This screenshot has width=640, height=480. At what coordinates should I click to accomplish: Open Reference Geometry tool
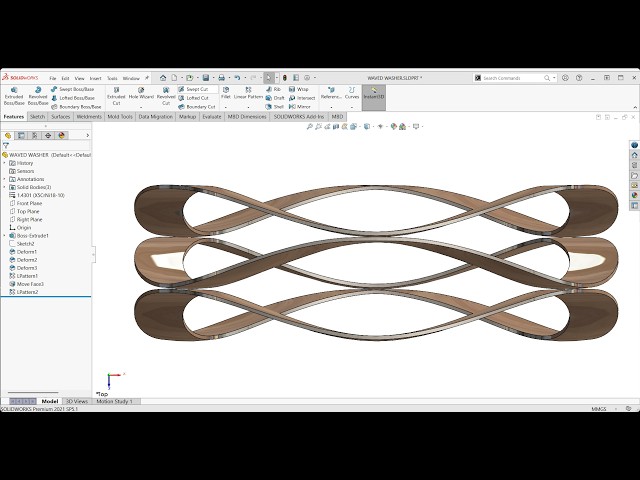click(x=331, y=93)
